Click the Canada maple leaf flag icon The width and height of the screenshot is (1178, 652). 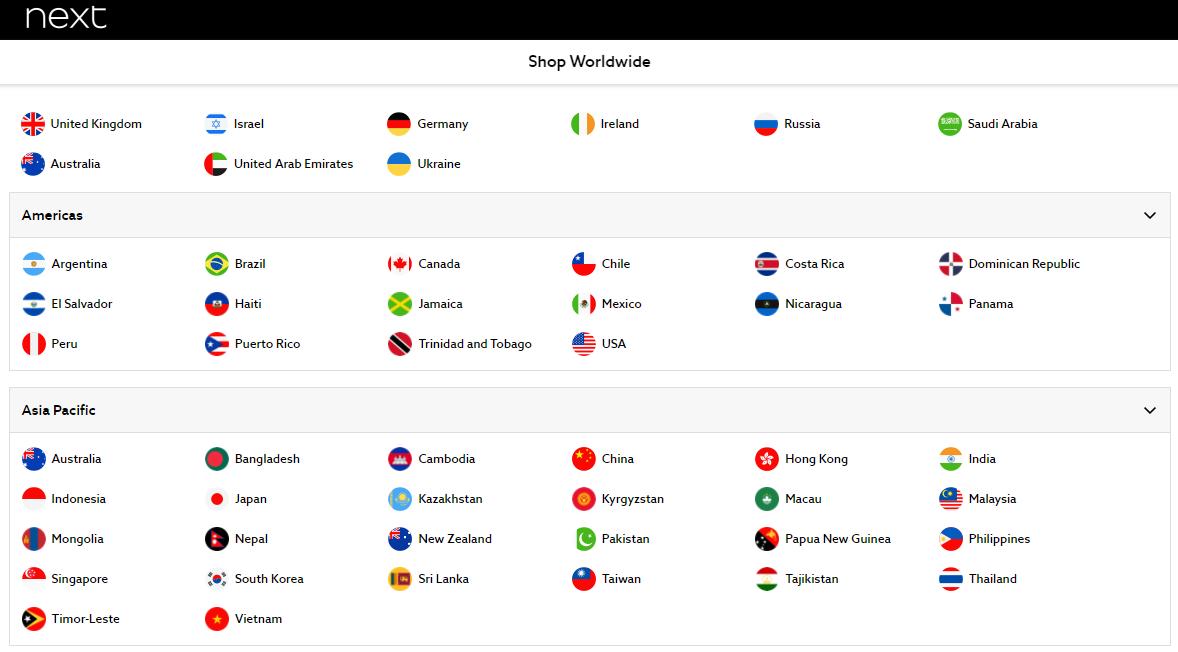[400, 264]
